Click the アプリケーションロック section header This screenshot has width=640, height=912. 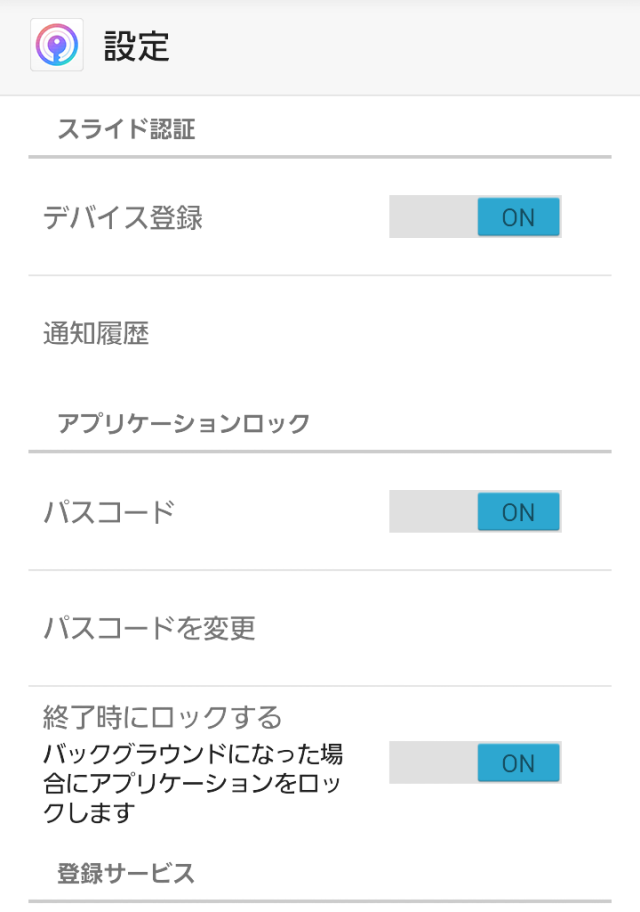[x=184, y=423]
